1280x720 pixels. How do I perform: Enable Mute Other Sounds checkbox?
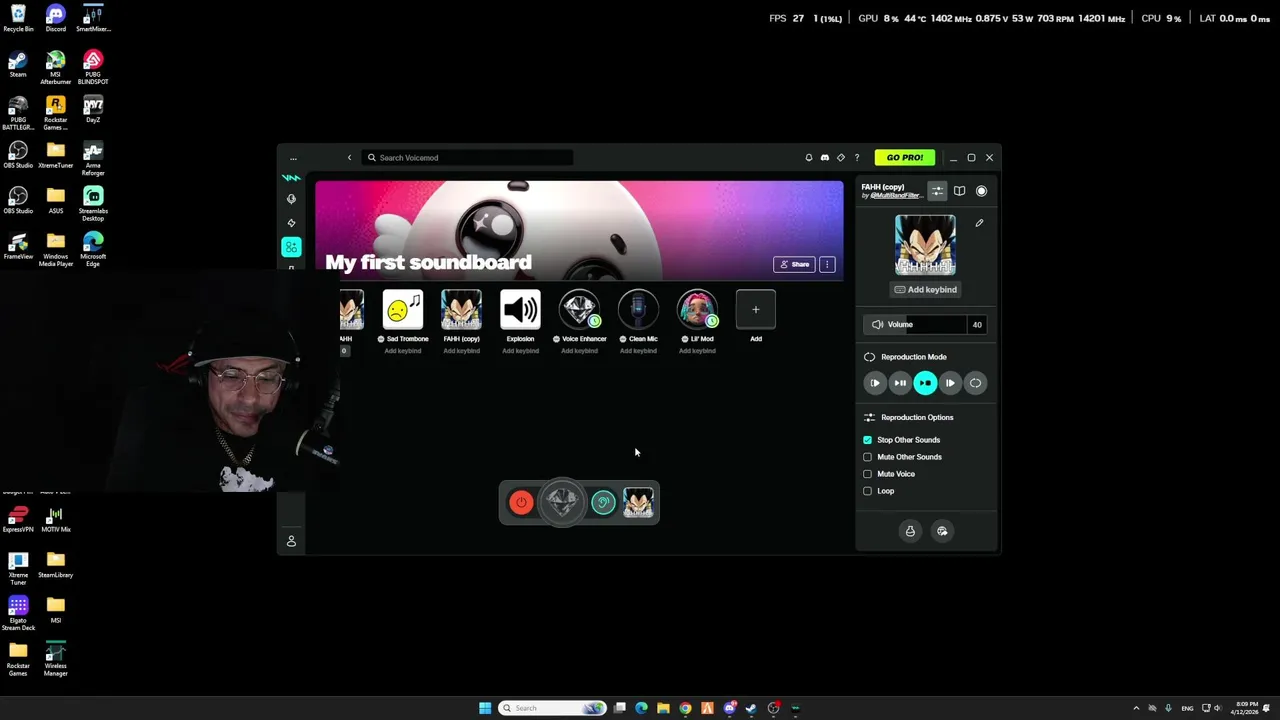868,457
